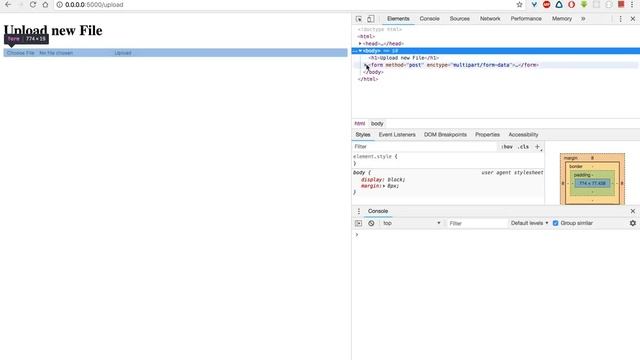Activate the inspect element picker tool
Image resolution: width=640 pixels, height=360 pixels.
358,19
